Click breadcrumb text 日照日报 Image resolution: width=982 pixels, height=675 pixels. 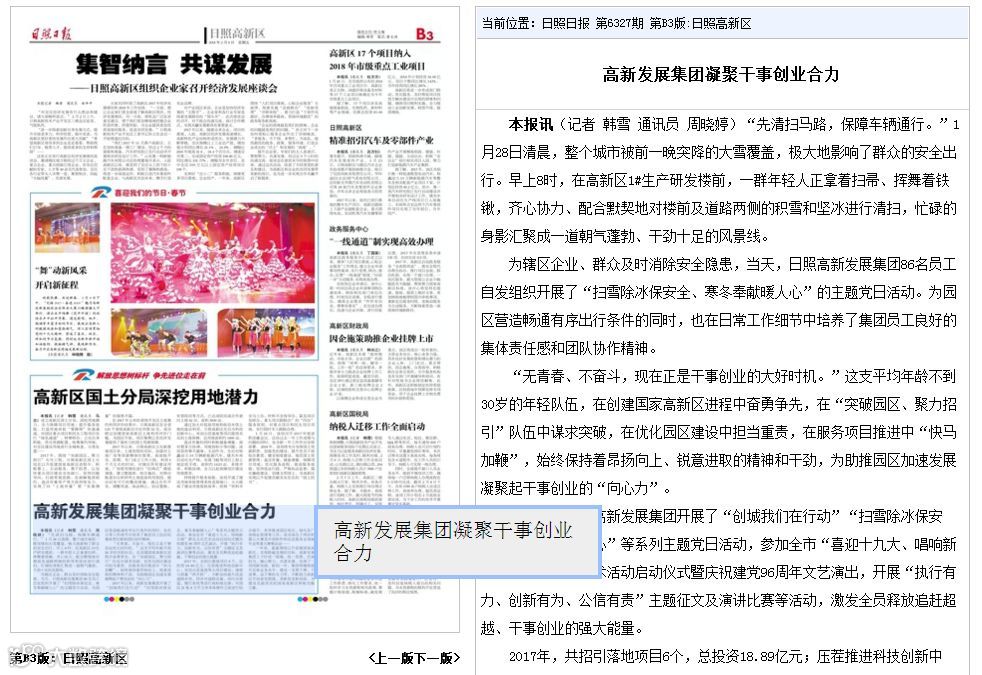(566, 24)
